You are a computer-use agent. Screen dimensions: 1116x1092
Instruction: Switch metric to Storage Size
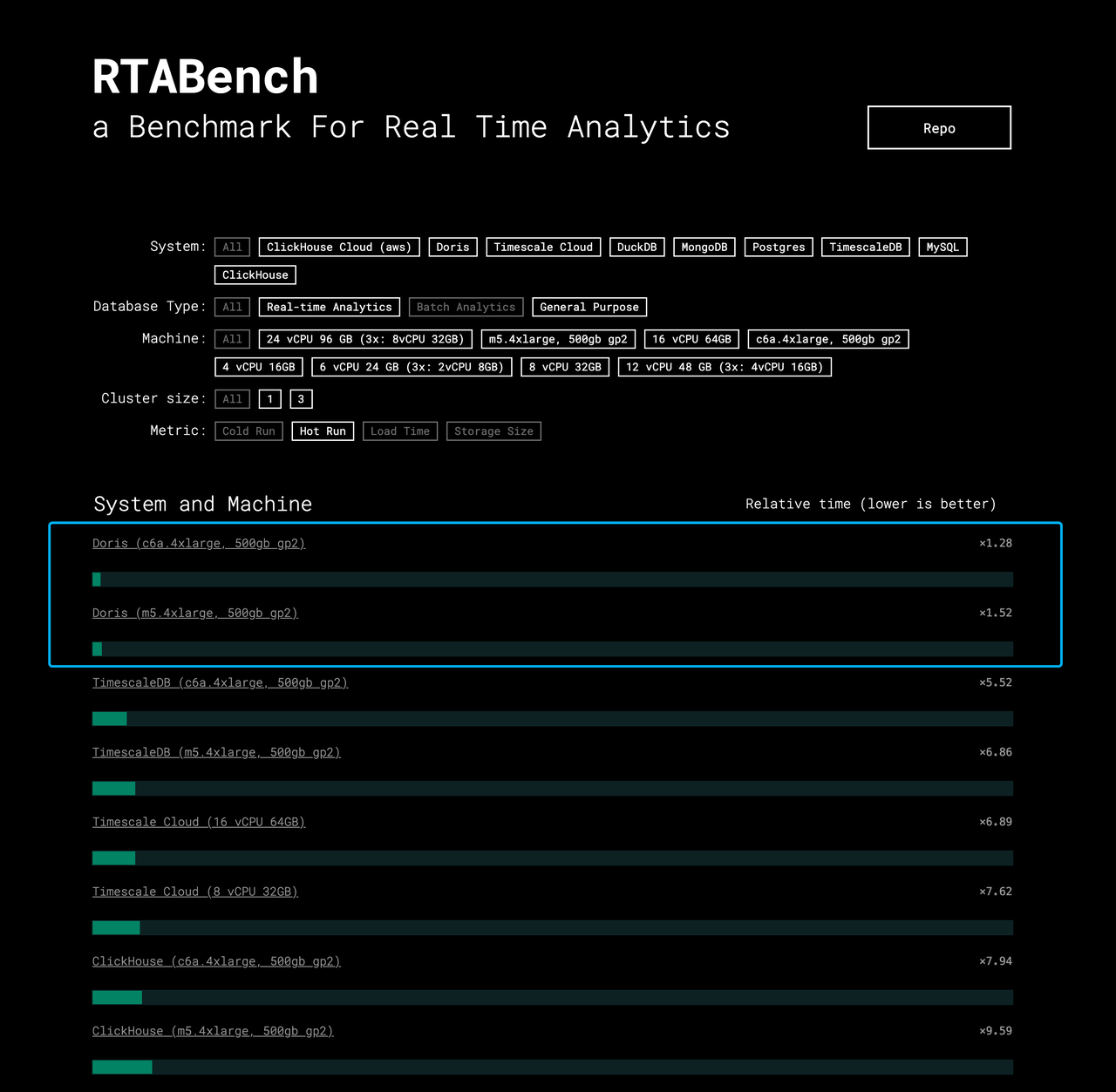tap(493, 431)
